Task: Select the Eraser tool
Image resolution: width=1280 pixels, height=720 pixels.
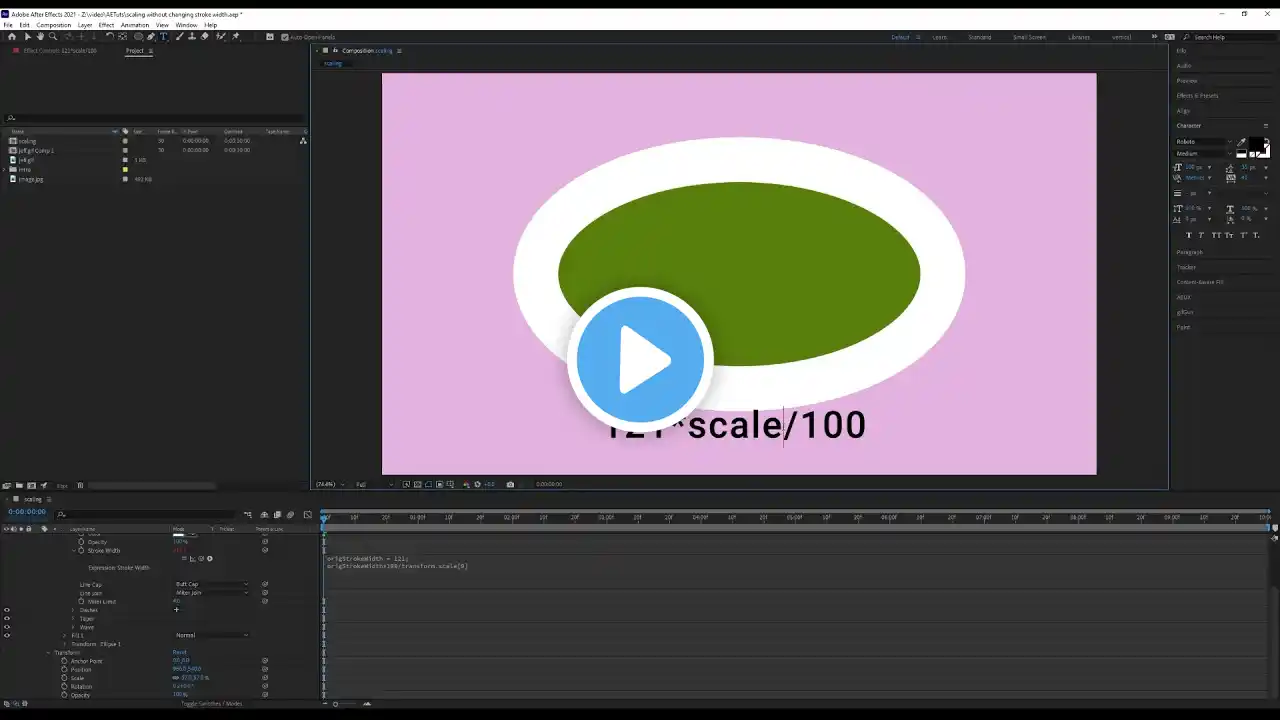Action: 205,37
